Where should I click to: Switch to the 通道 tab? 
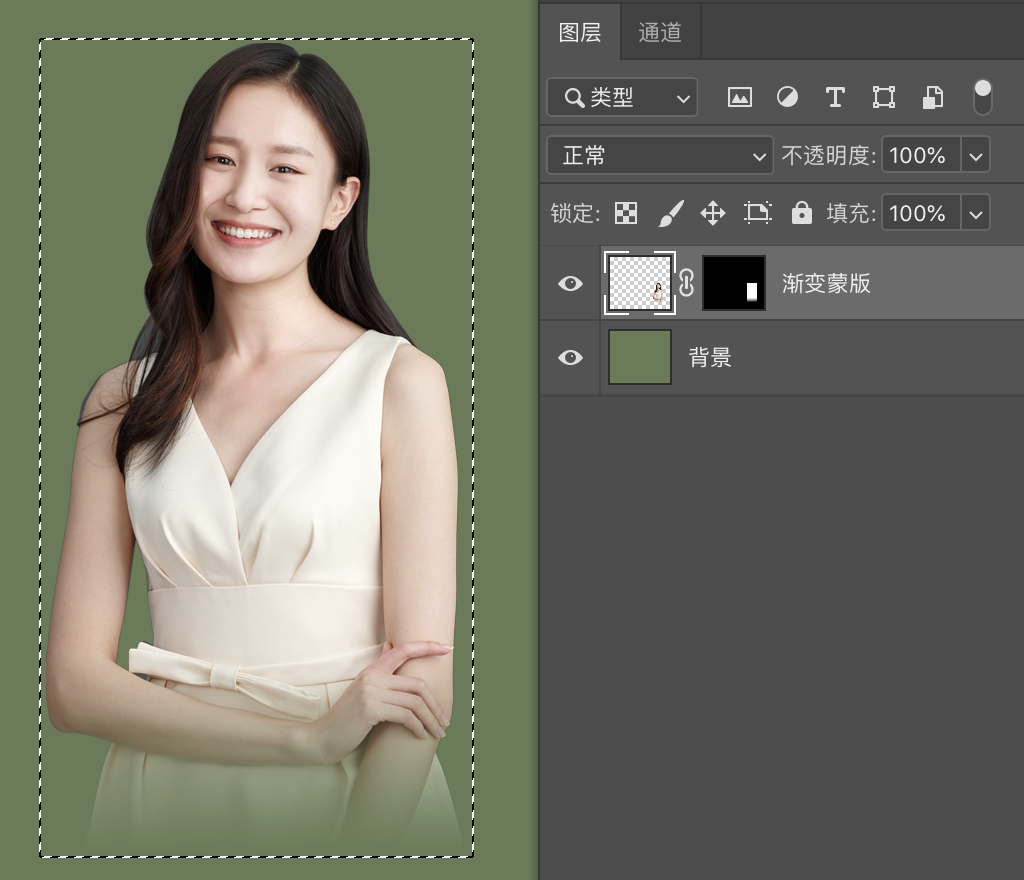[x=660, y=32]
